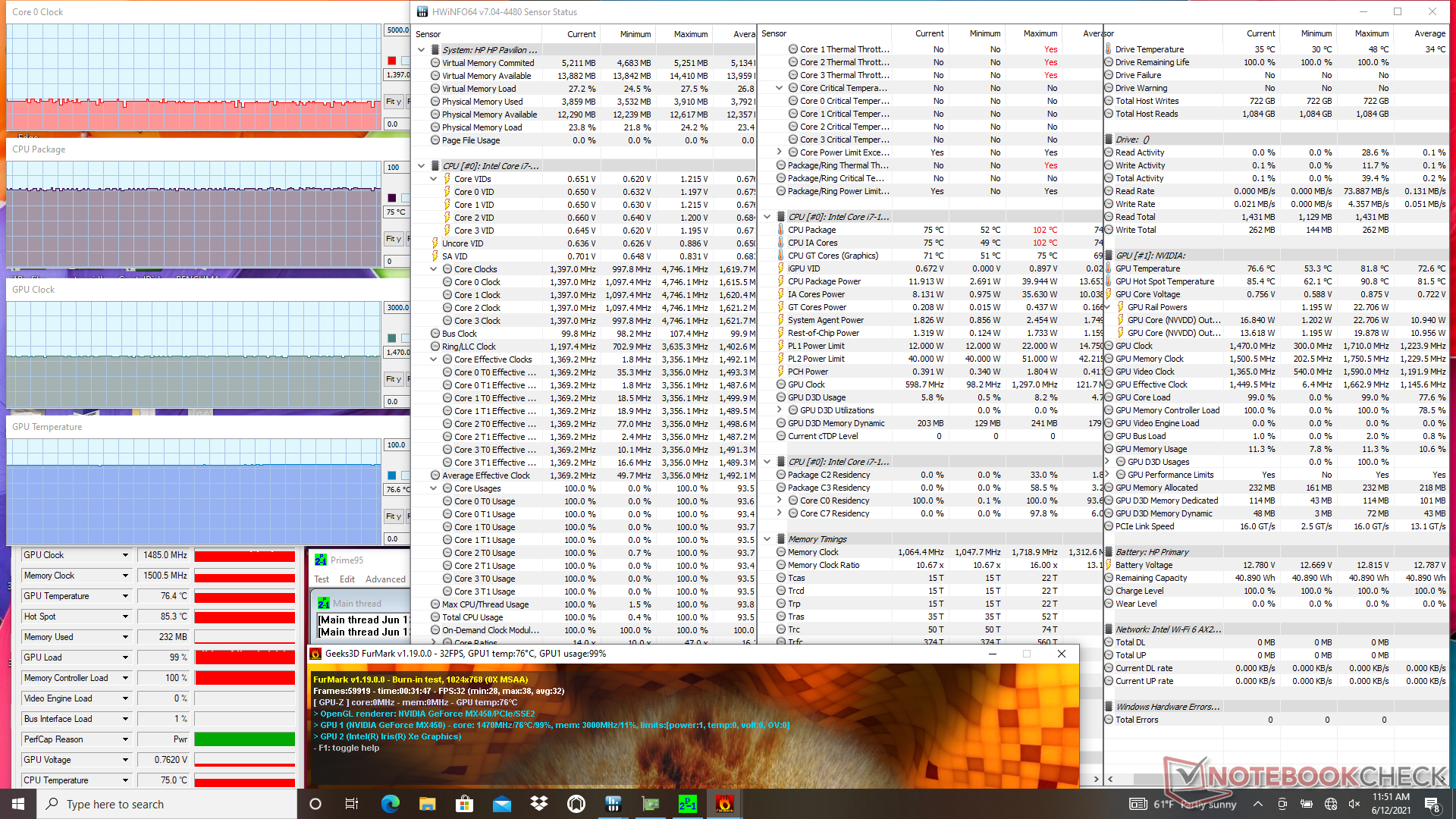The width and height of the screenshot is (1456, 819).
Task: Open the Test menu in Prime95
Action: [x=322, y=579]
